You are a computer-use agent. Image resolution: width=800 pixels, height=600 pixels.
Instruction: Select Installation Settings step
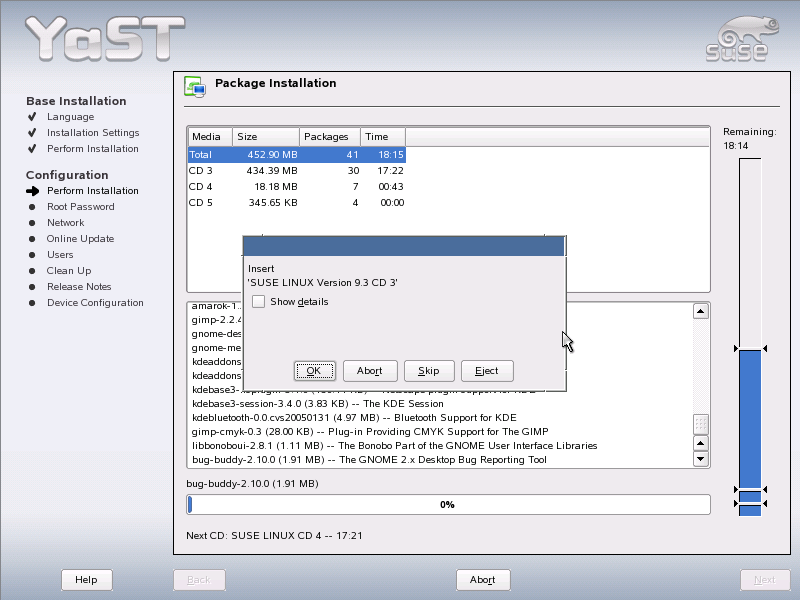pyautogui.click(x=93, y=133)
